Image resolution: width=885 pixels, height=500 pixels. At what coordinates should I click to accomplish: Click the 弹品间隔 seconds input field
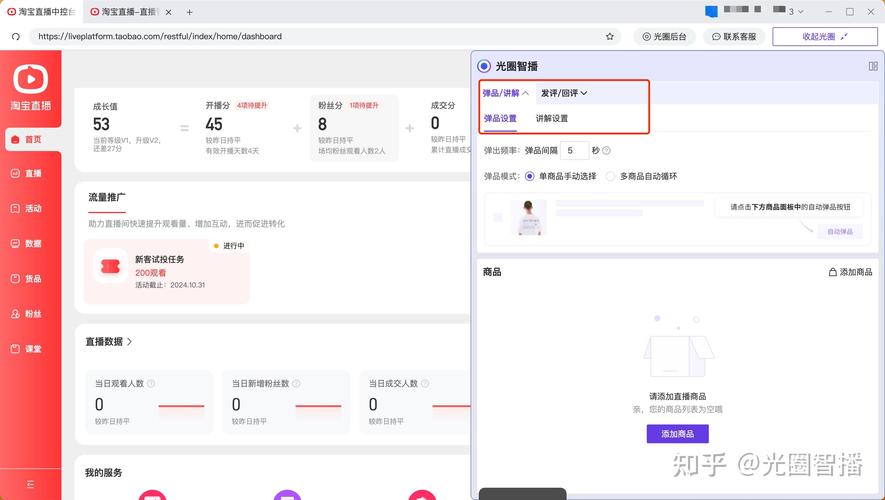[x=575, y=151]
